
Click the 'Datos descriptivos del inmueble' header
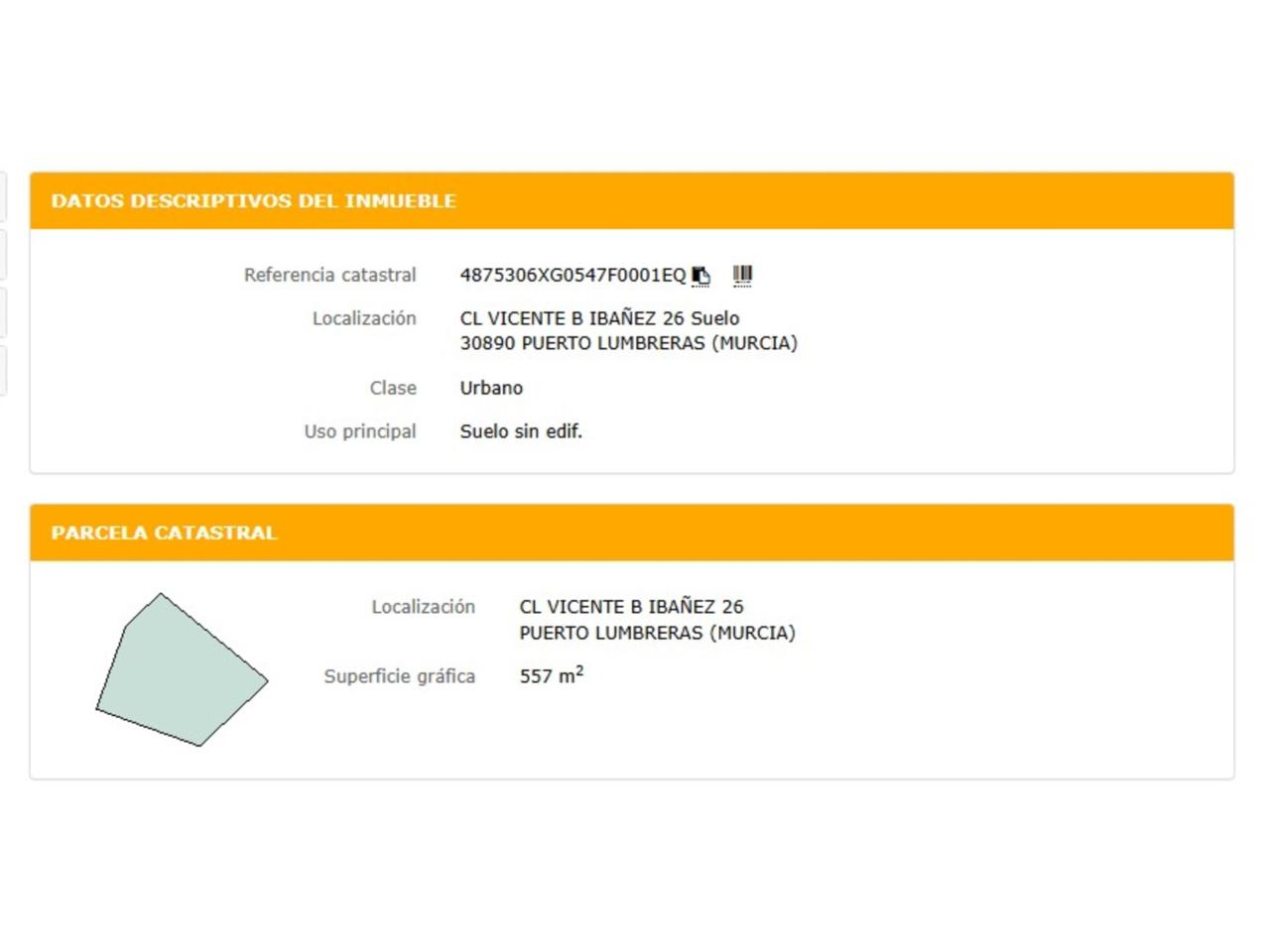pyautogui.click(x=253, y=201)
